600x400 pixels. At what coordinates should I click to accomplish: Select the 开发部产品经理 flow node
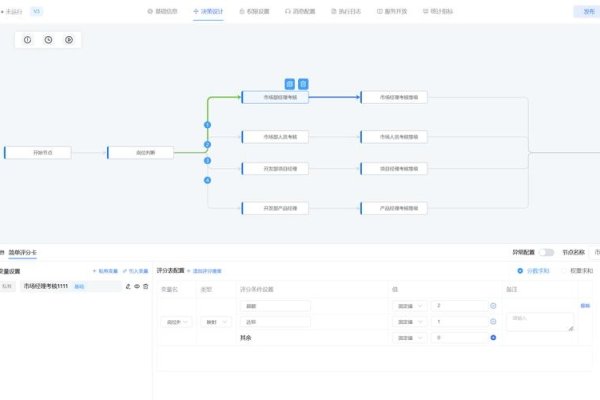[x=275, y=208]
